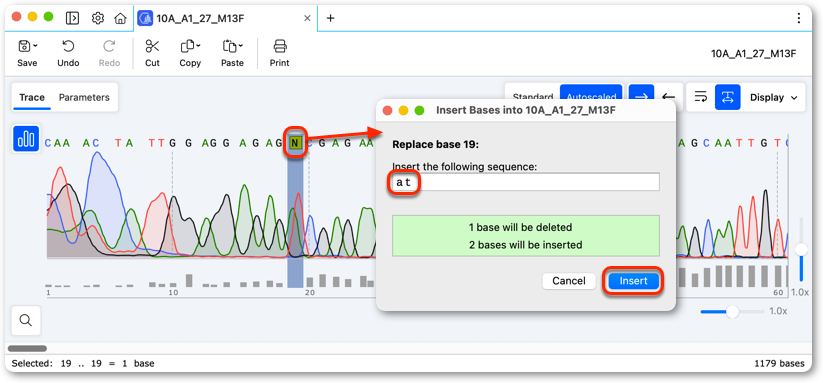
Task: Open the Paste dropdown arrow
Action: [240, 46]
